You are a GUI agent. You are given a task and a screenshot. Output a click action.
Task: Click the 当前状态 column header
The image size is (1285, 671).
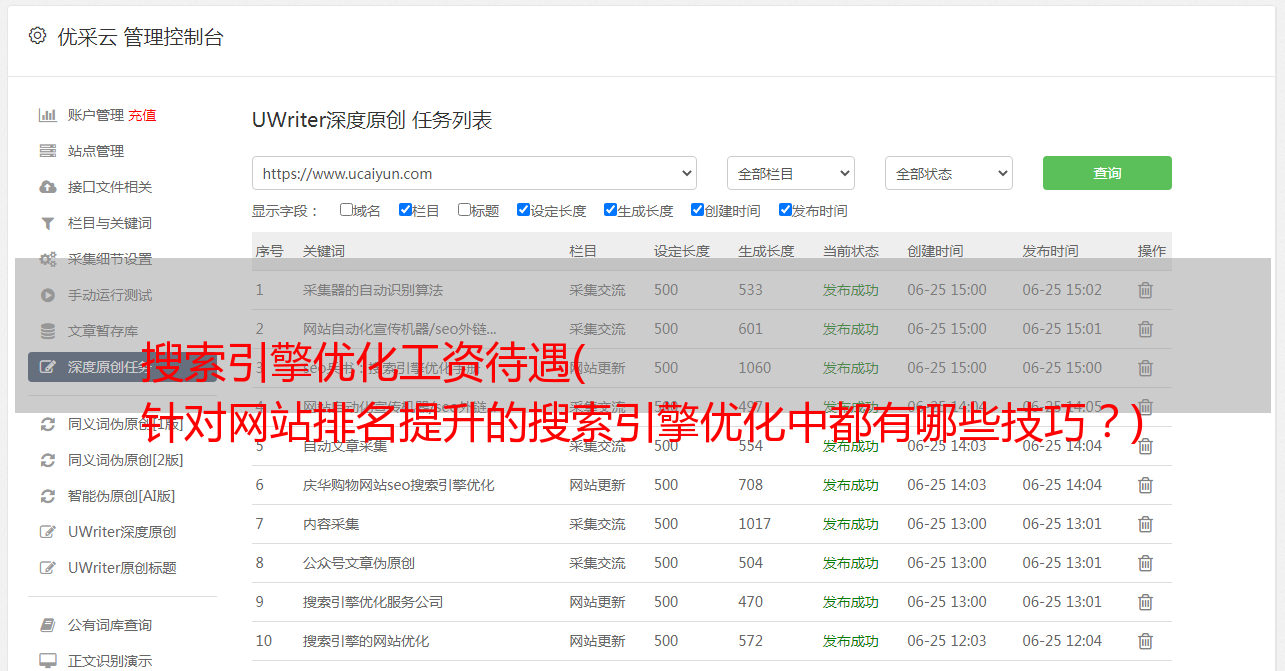pyautogui.click(x=851, y=251)
